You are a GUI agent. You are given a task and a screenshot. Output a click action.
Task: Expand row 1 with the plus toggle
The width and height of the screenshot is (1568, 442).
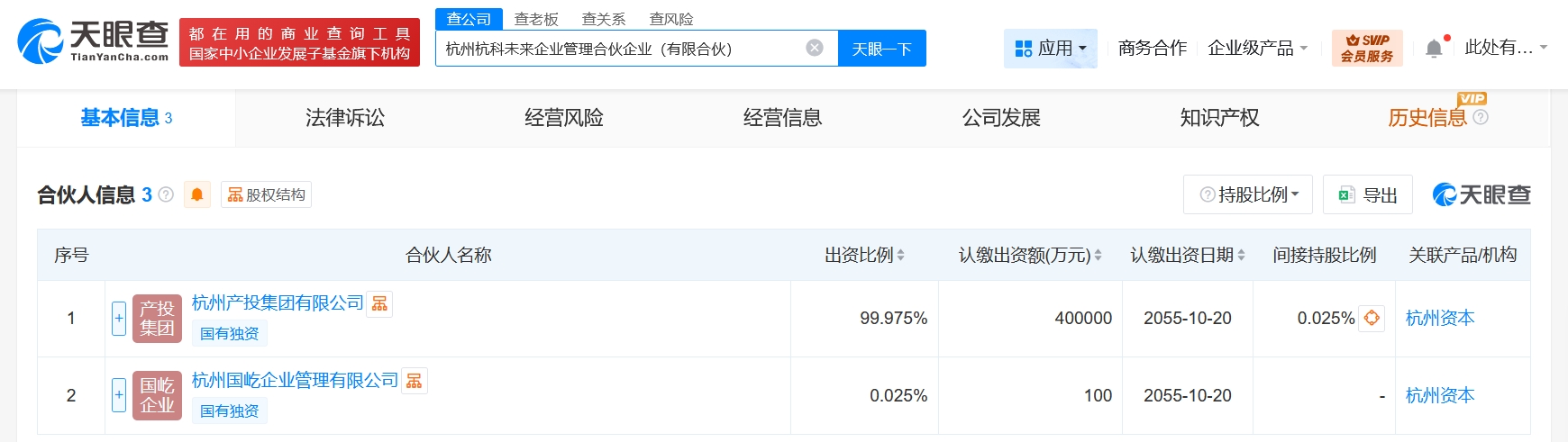click(119, 318)
